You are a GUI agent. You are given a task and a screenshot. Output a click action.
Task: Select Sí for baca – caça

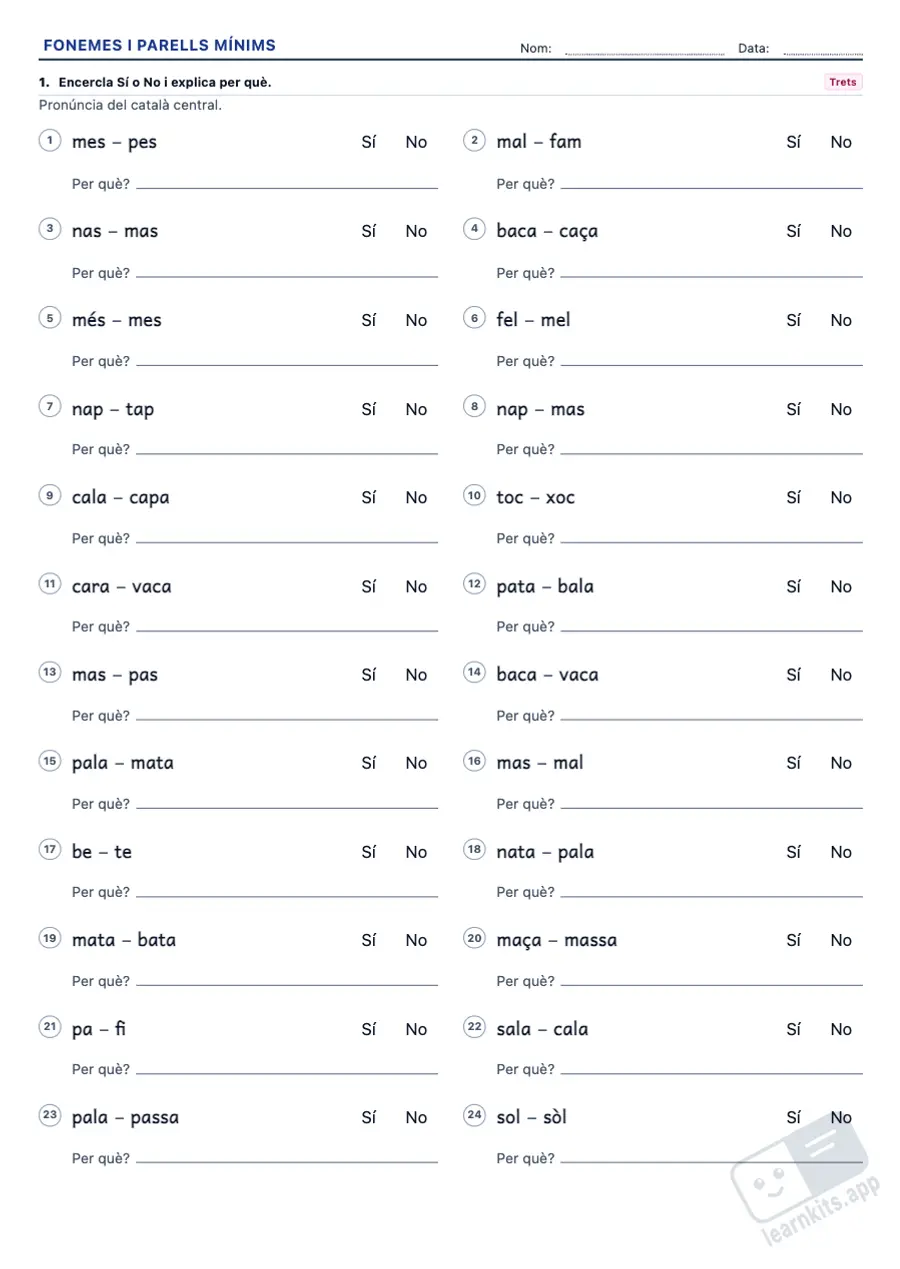794,231
